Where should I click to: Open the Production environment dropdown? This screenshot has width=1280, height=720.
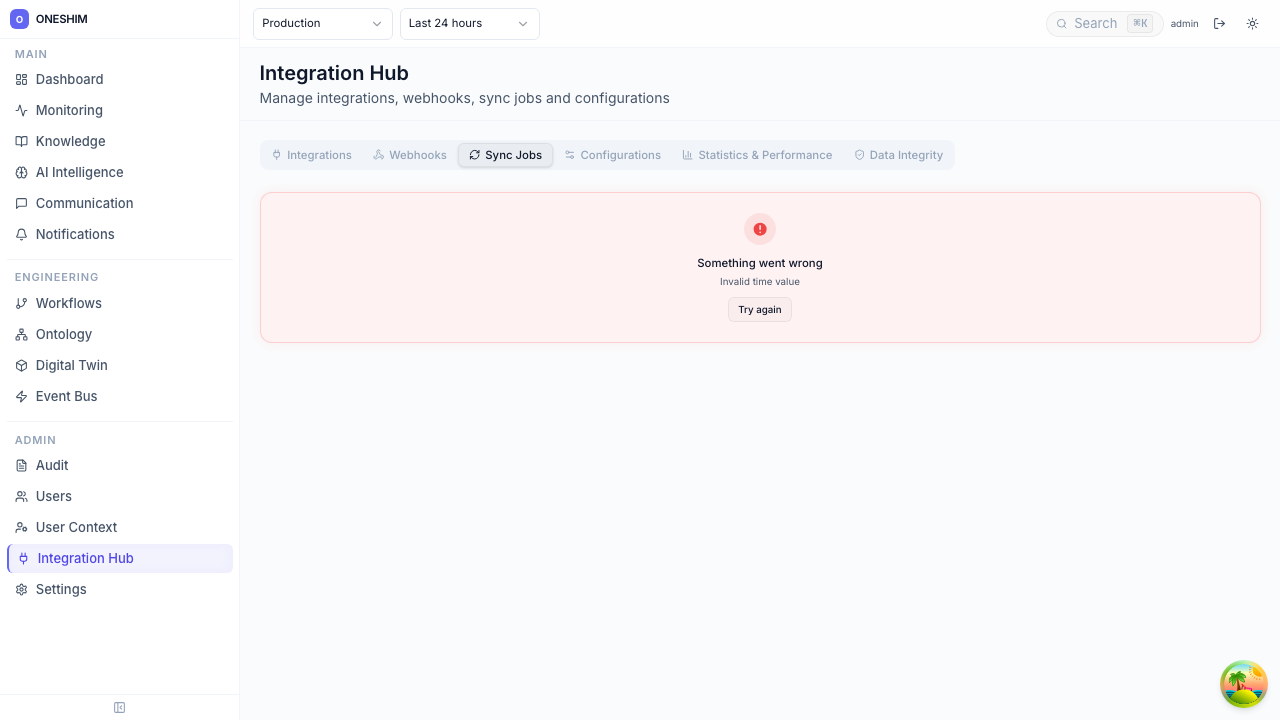pos(322,23)
